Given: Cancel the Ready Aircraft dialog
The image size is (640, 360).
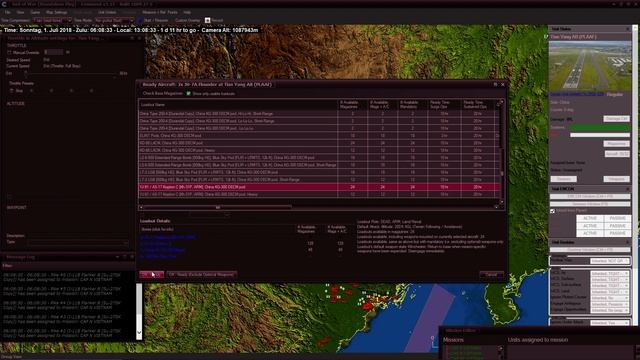Looking at the screenshot, I should coord(491,275).
